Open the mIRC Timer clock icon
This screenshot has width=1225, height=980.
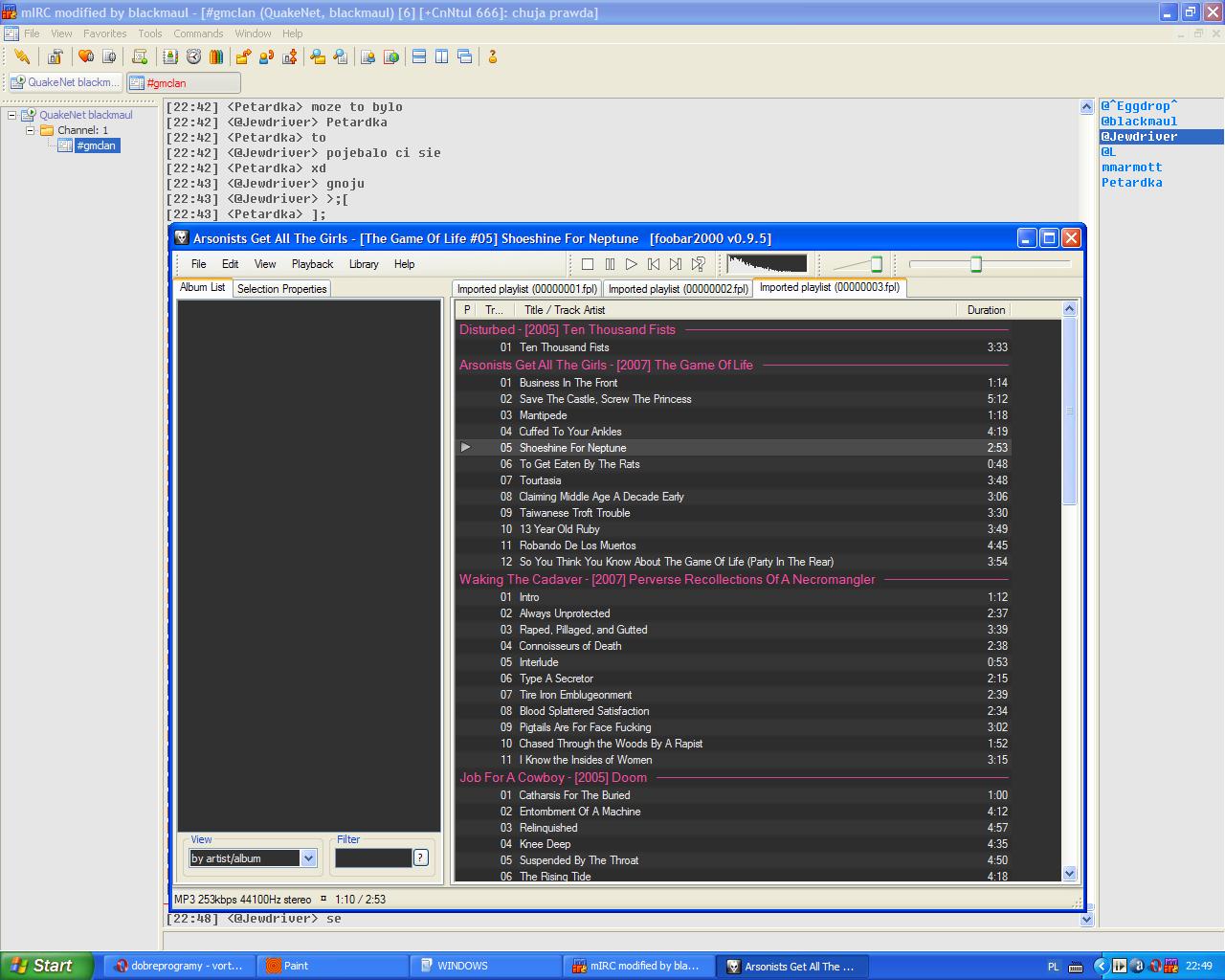click(x=194, y=56)
